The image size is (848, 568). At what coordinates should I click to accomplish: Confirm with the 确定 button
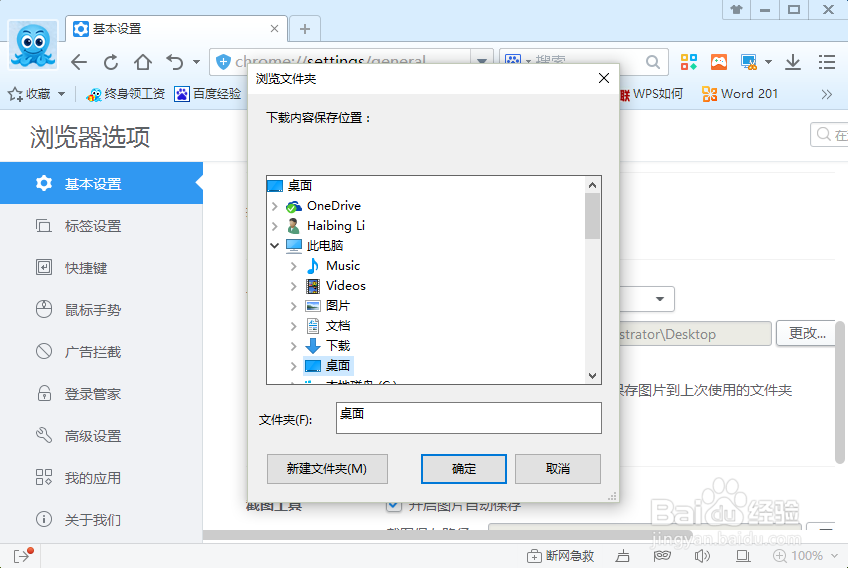pos(463,468)
